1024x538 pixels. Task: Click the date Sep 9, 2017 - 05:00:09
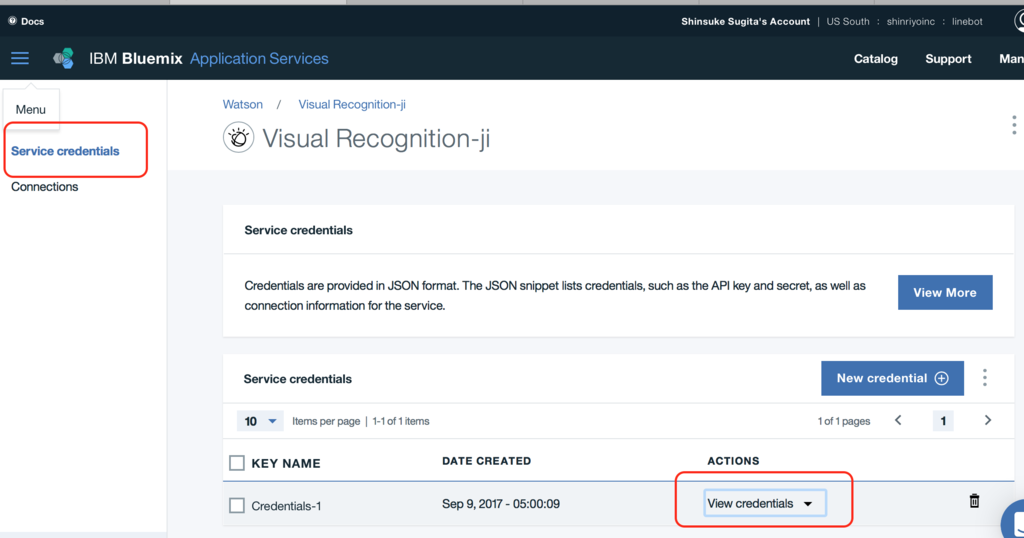501,504
